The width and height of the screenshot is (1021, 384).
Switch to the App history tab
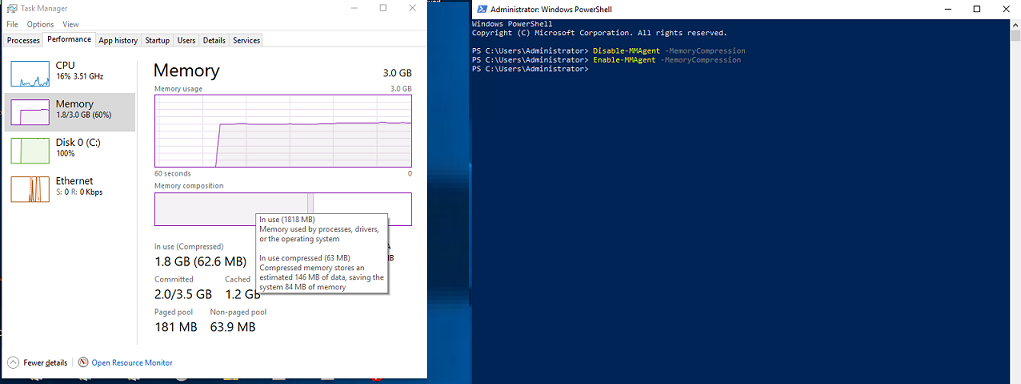pyautogui.click(x=118, y=40)
